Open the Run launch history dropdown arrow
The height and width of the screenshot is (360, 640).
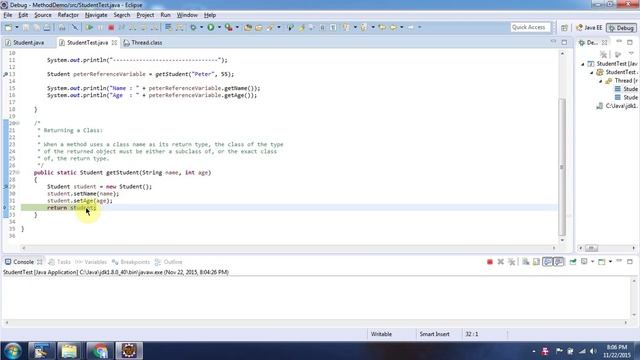pyautogui.click(x=219, y=27)
